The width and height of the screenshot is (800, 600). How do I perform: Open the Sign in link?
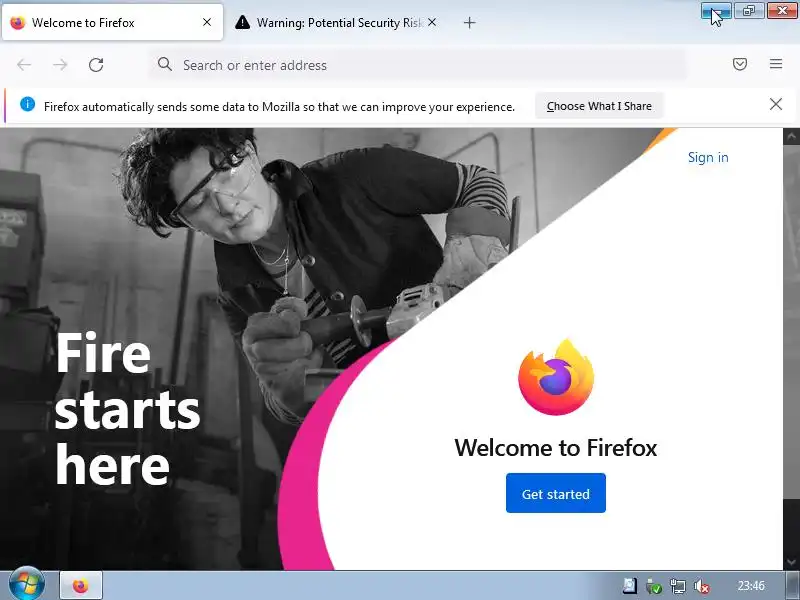708,157
